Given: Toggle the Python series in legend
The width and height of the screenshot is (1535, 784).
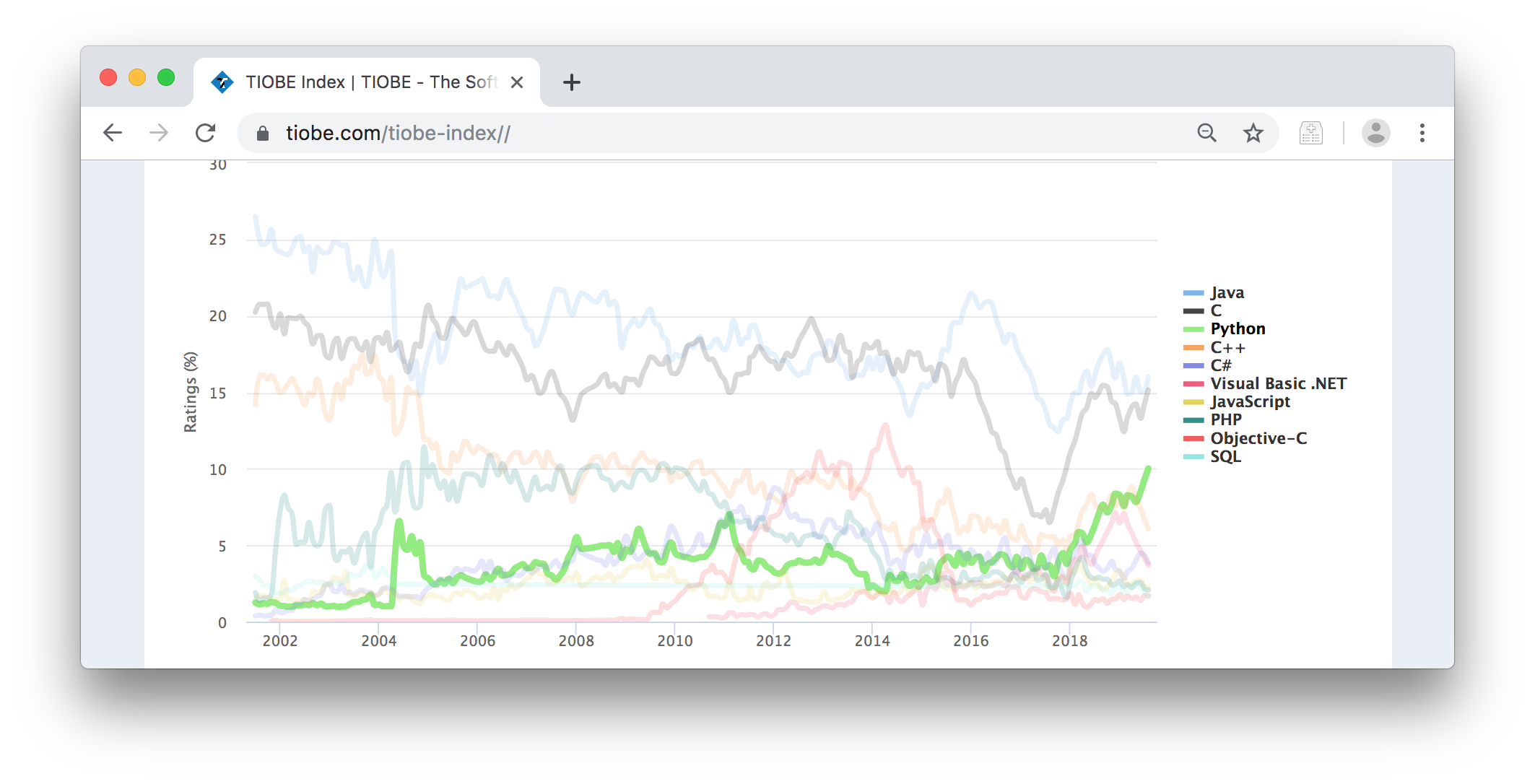Looking at the screenshot, I should point(1225,328).
